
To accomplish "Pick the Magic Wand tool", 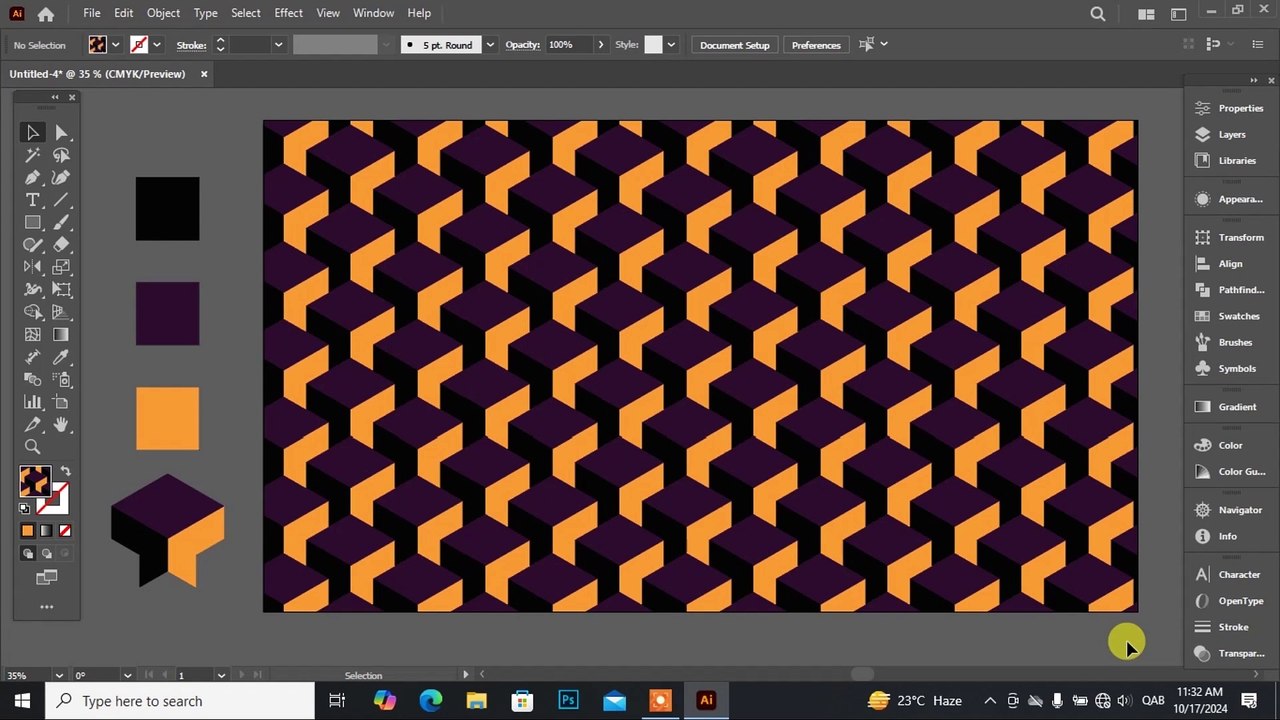I will click(32, 155).
